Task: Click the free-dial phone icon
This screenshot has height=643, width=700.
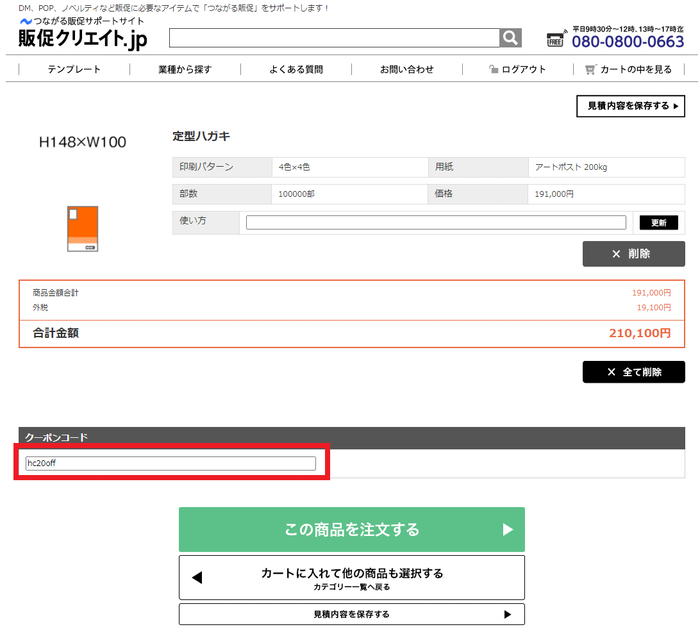Action: point(556,39)
